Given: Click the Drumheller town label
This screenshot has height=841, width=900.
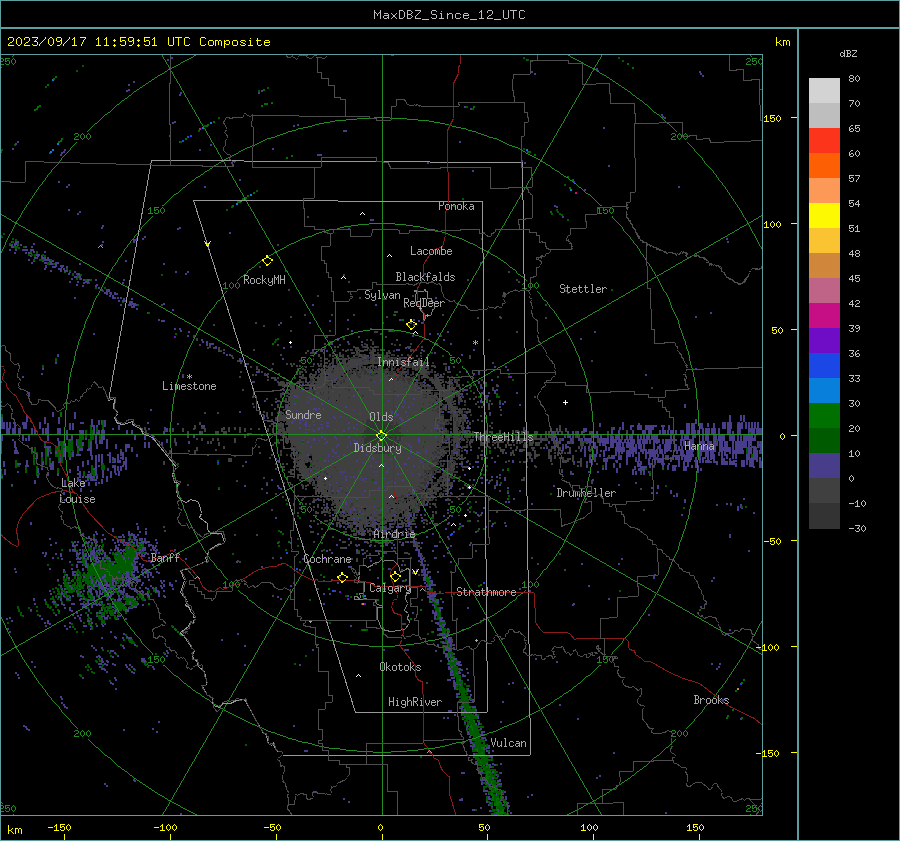Looking at the screenshot, I should point(586,493).
